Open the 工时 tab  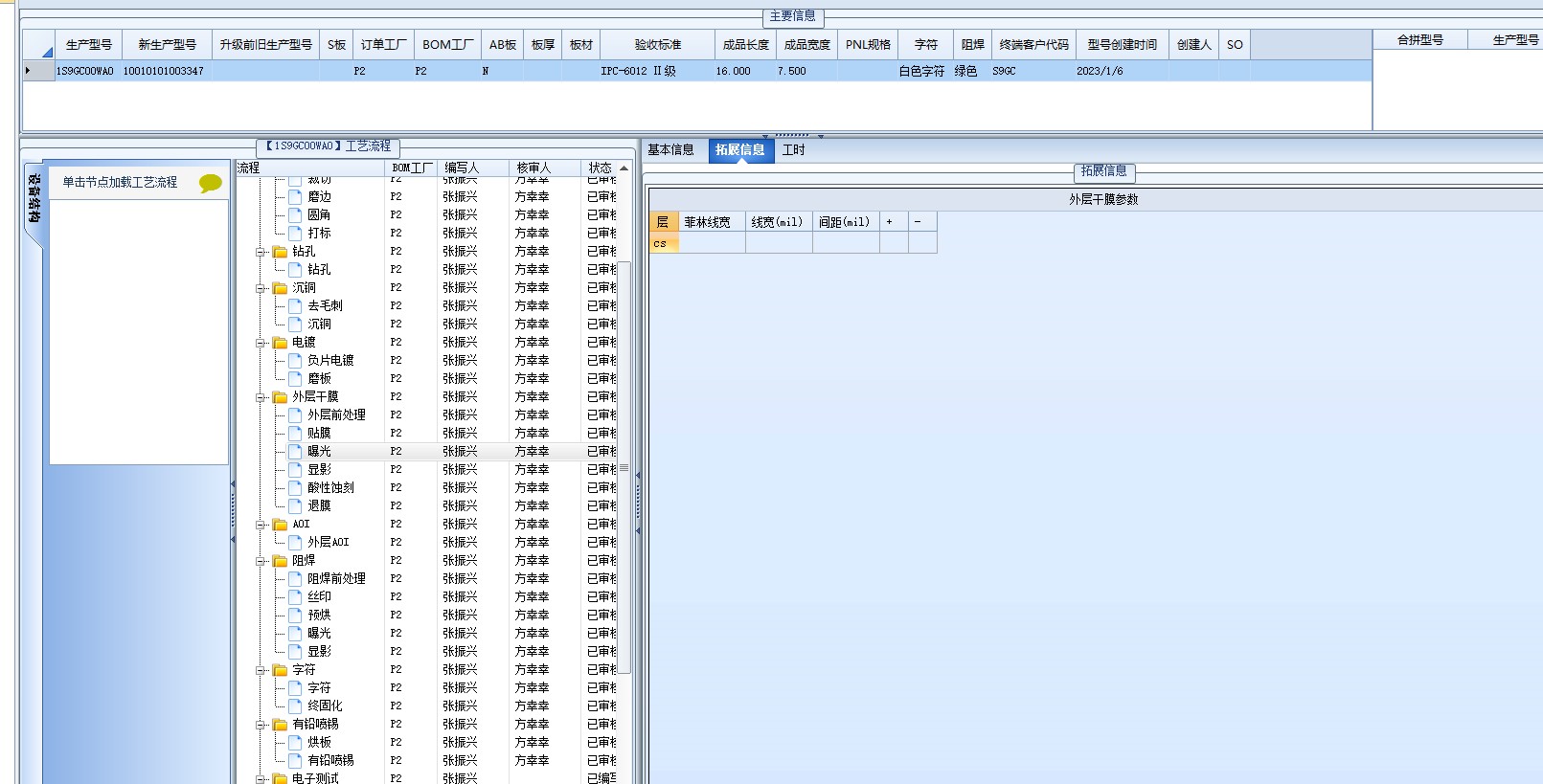794,150
